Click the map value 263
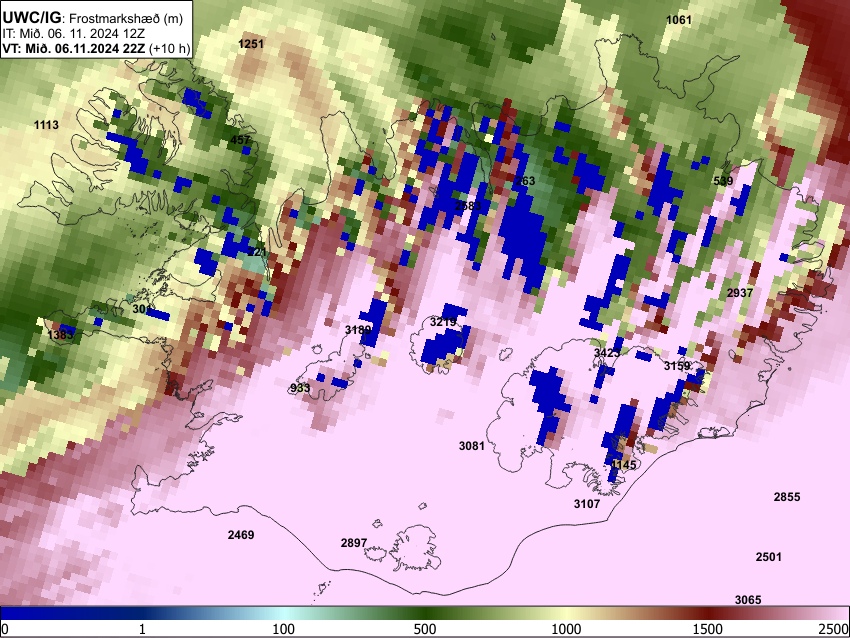The width and height of the screenshot is (850, 638). click(525, 181)
